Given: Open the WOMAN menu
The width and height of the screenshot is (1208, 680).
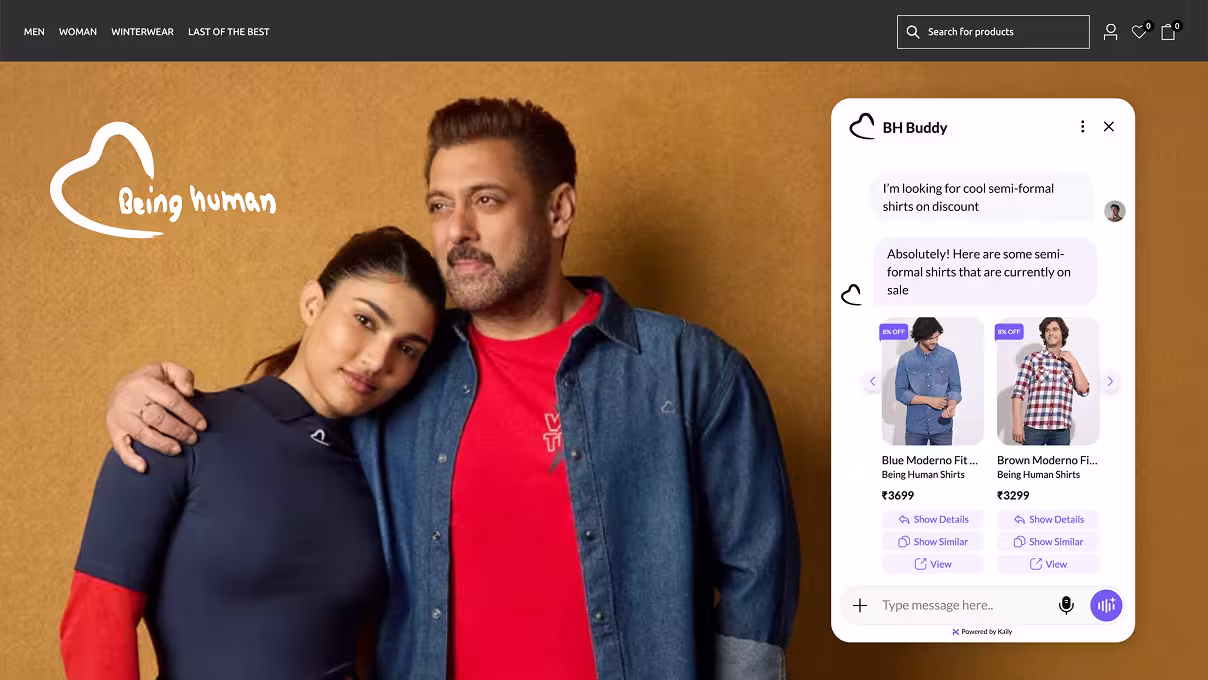Looking at the screenshot, I should click(x=78, y=32).
